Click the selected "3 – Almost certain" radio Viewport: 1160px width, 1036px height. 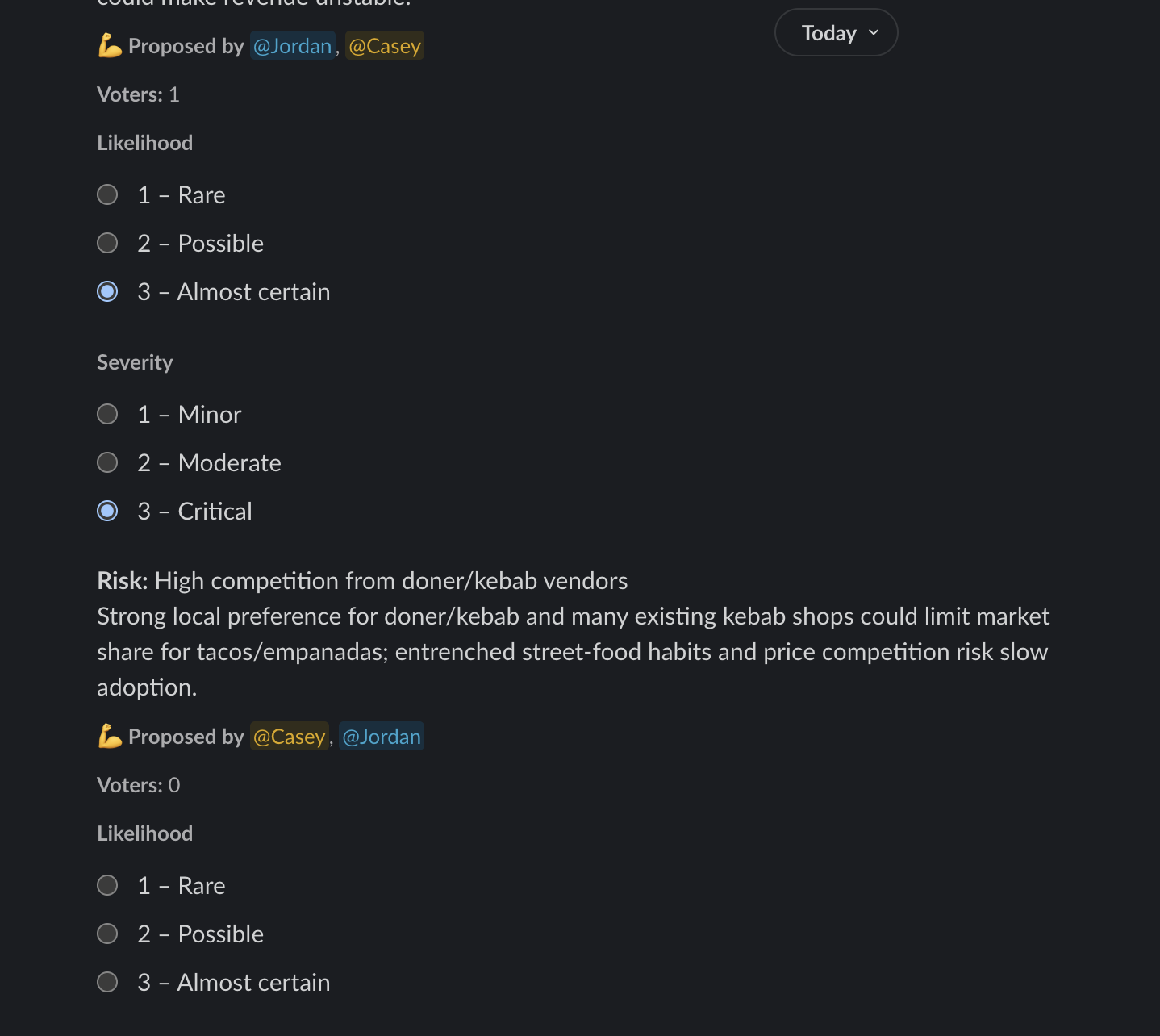tap(107, 291)
